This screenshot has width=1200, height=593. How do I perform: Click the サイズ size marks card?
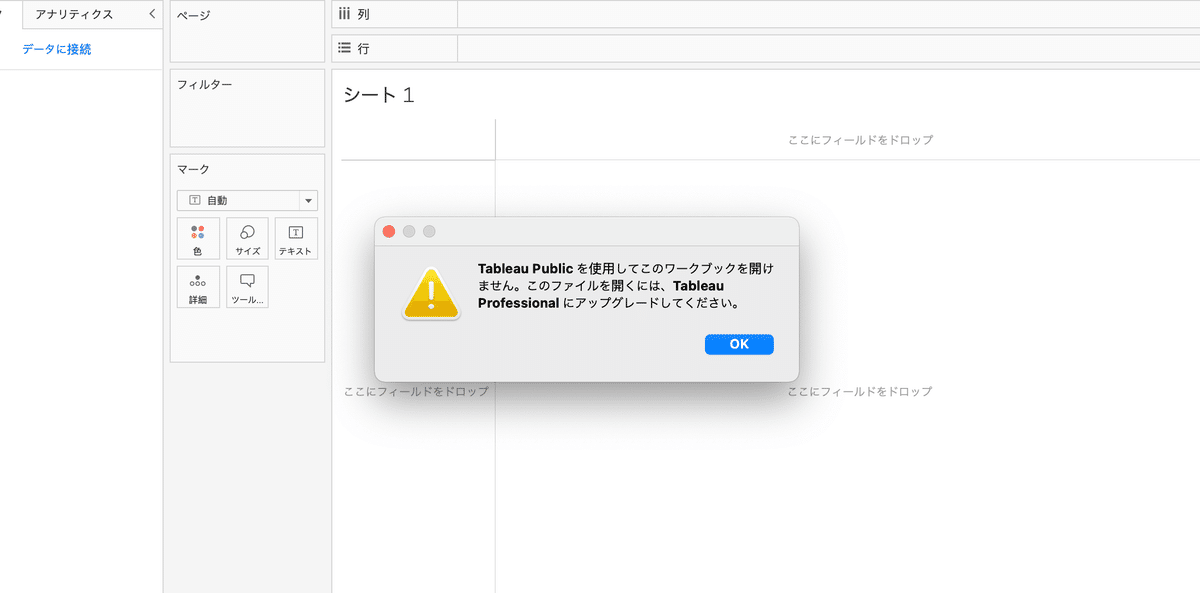point(247,239)
